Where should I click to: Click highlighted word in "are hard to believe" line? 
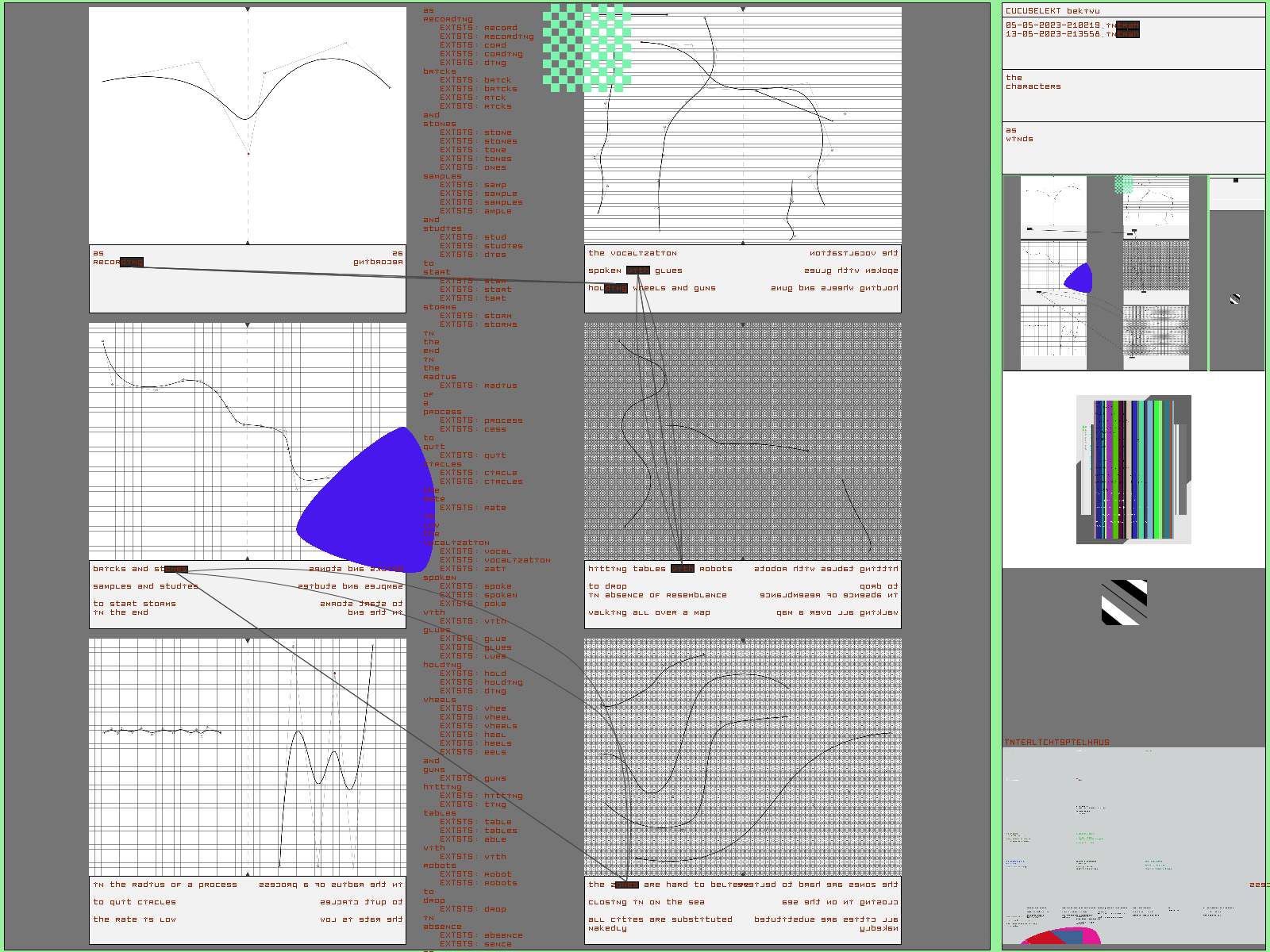625,885
